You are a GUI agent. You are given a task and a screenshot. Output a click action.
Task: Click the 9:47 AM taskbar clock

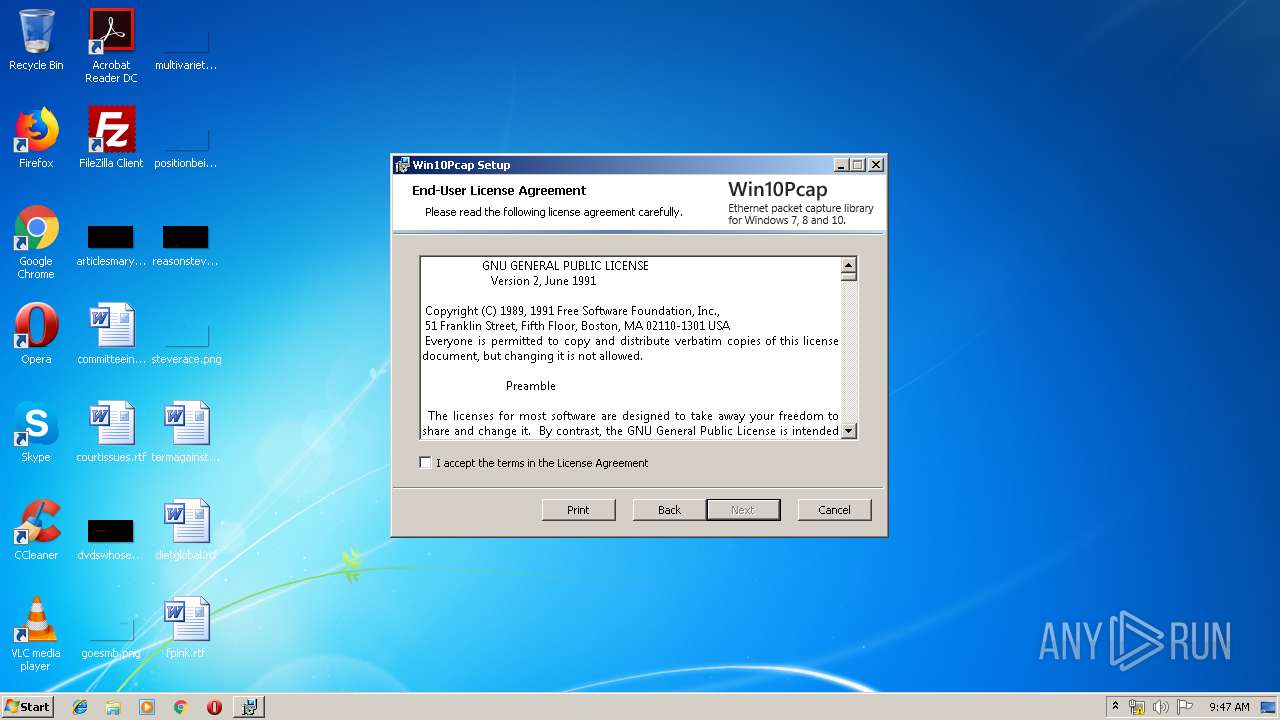click(1229, 707)
